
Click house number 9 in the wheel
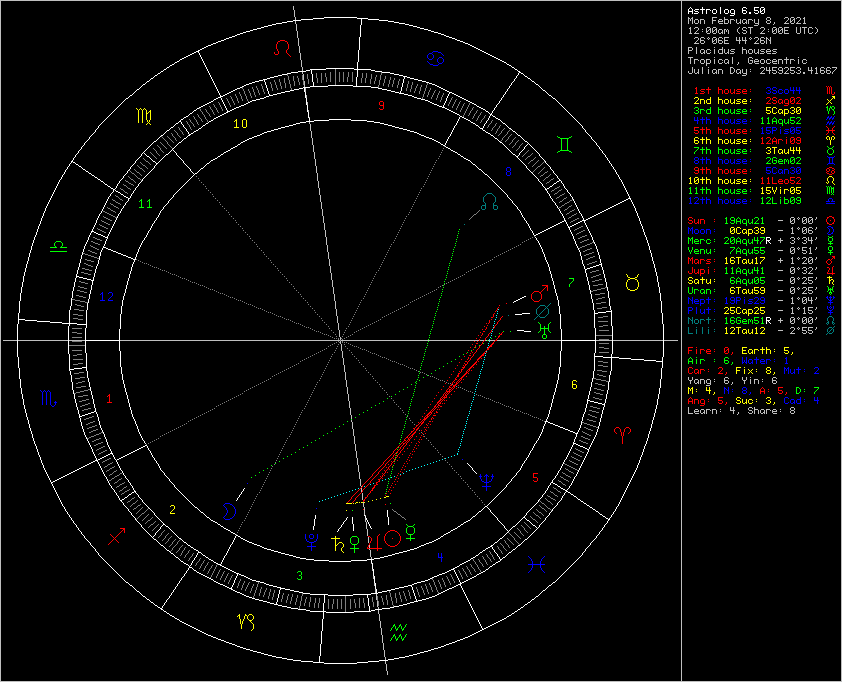click(381, 106)
